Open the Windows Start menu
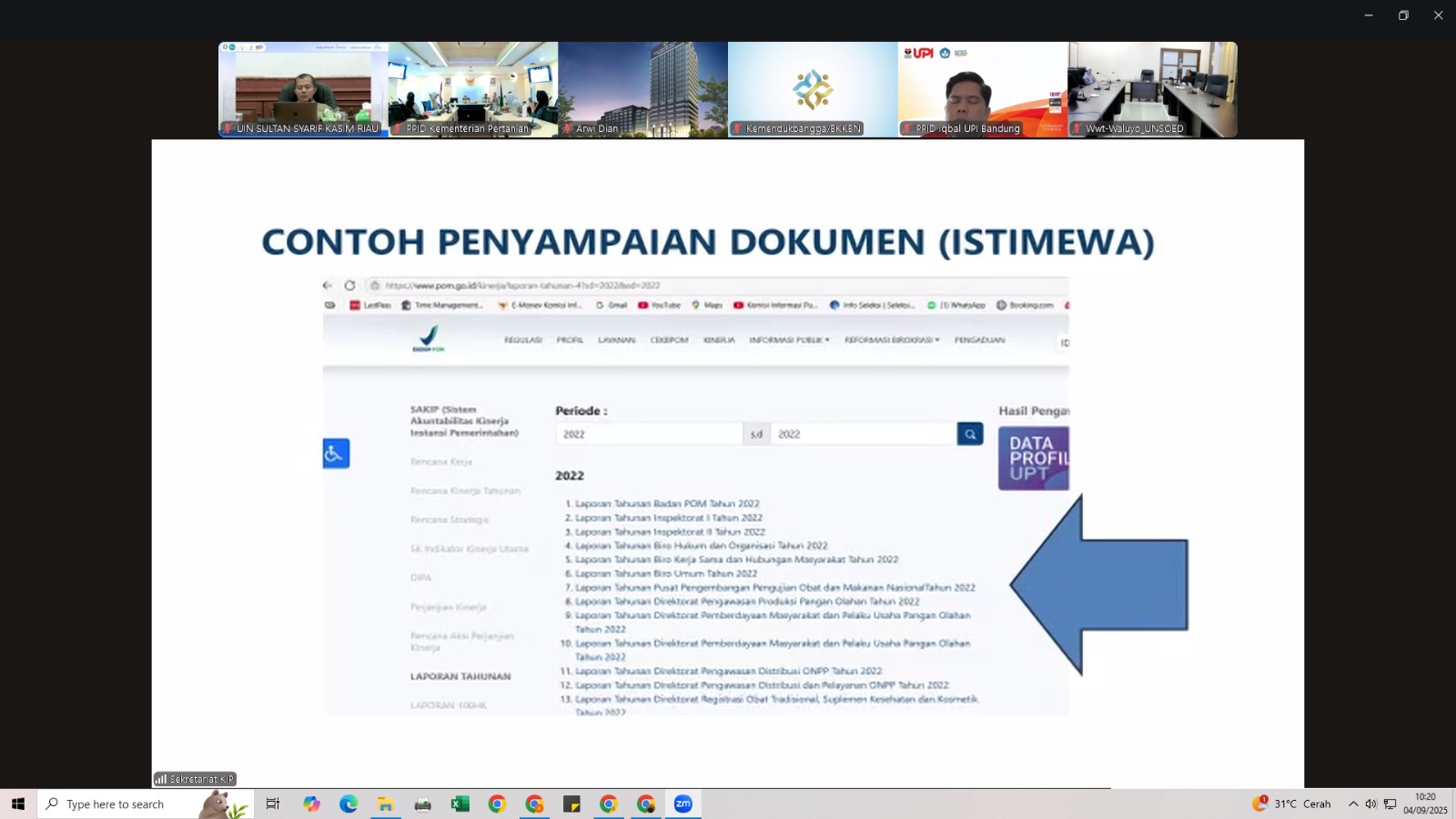Viewport: 1456px width, 819px height. click(x=17, y=804)
